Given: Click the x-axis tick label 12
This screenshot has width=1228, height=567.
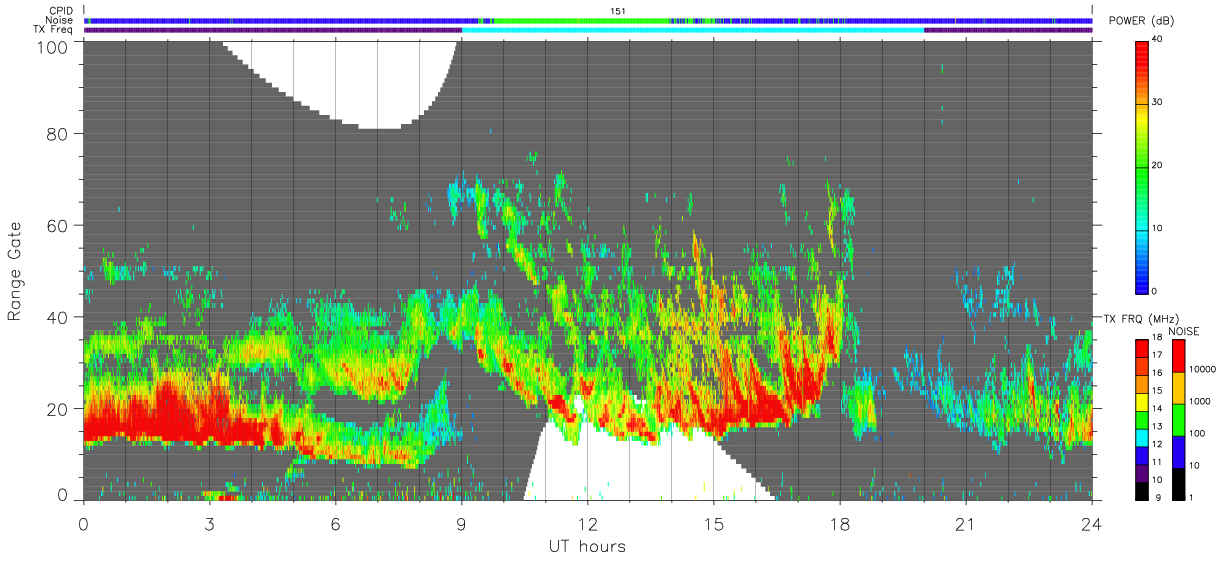Looking at the screenshot, I should click(x=587, y=524).
